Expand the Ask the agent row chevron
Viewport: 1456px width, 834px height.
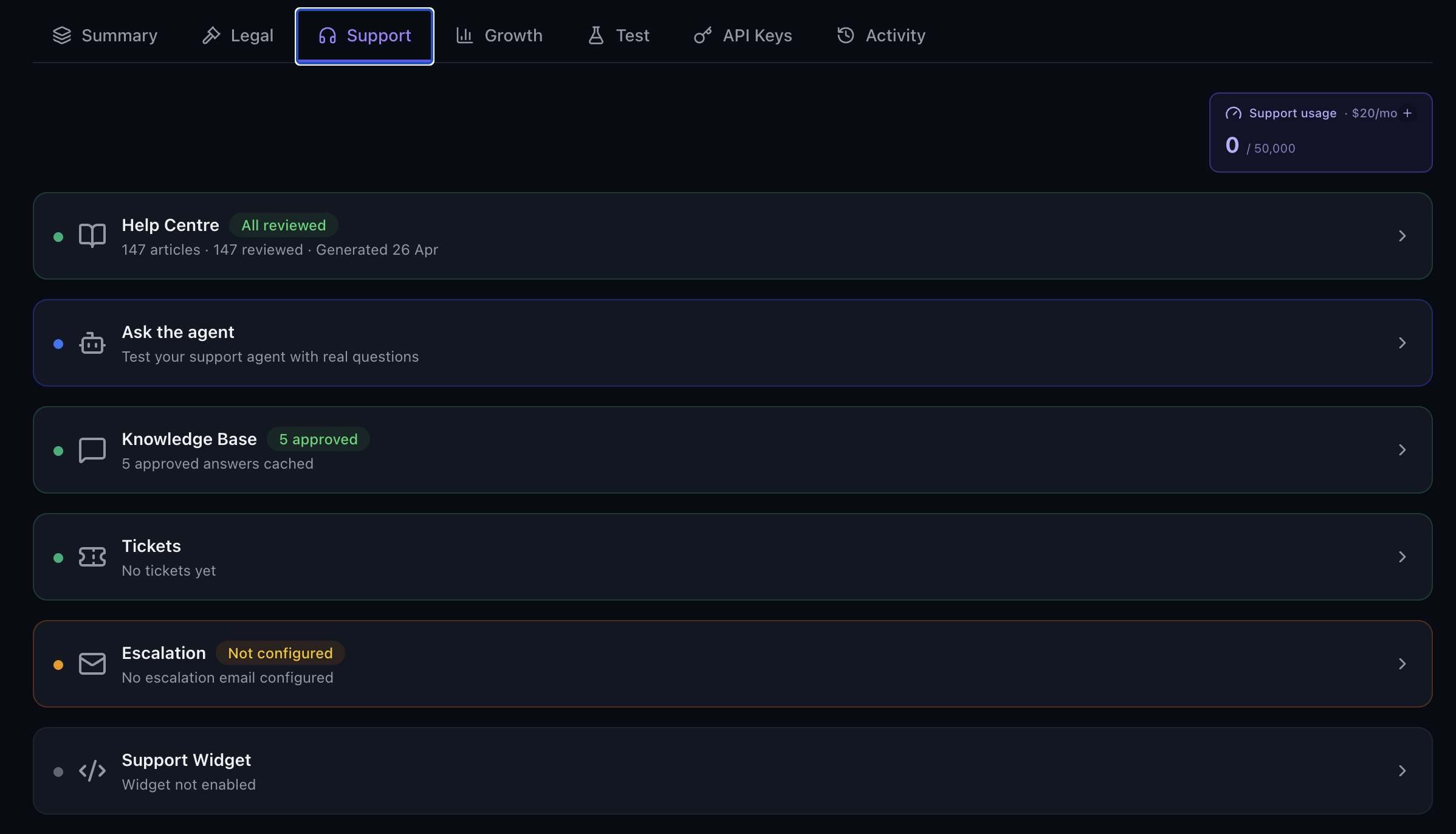tap(1403, 343)
